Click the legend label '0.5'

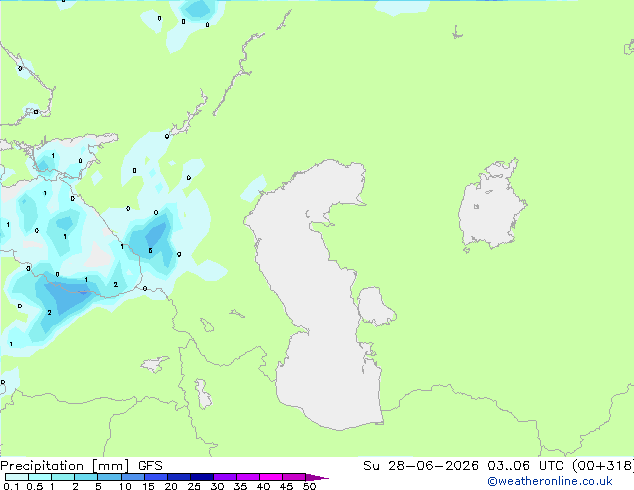[x=35, y=486]
